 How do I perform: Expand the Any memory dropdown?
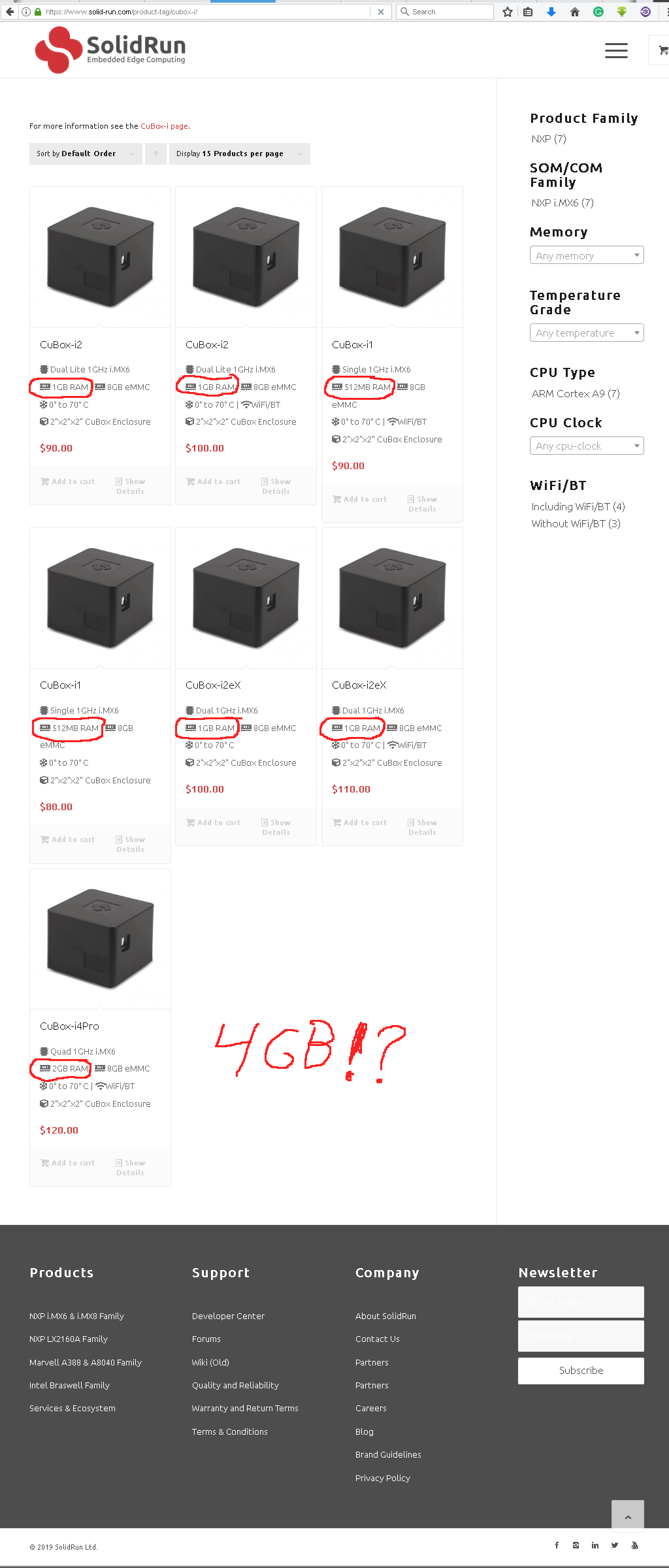[x=587, y=255]
